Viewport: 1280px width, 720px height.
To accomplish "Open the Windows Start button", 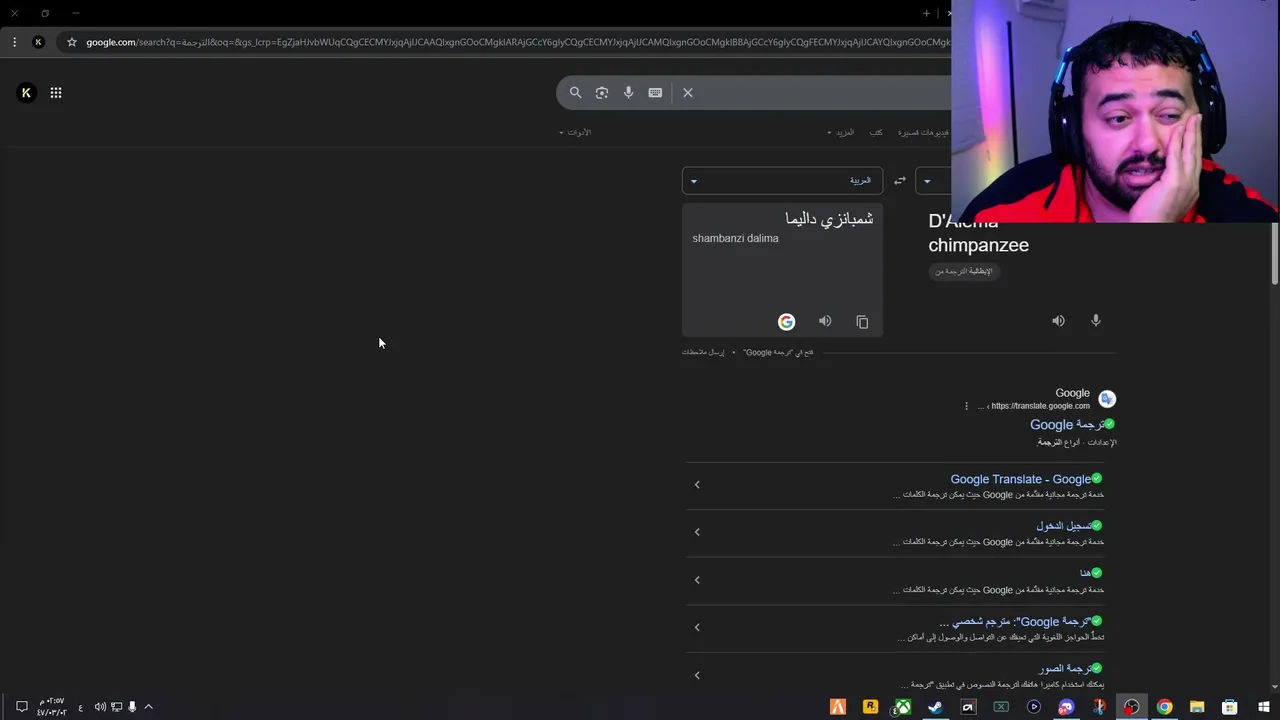I will 1264,707.
